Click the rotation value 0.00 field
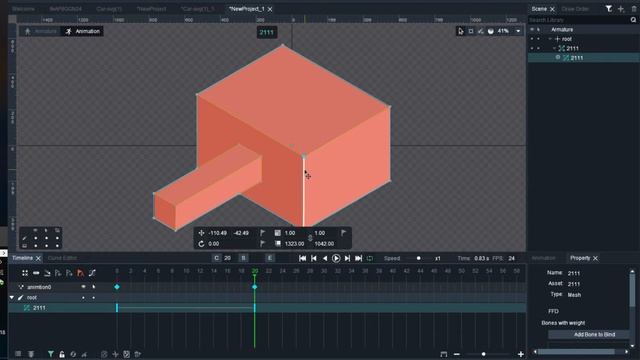640x360 pixels. pos(213,244)
